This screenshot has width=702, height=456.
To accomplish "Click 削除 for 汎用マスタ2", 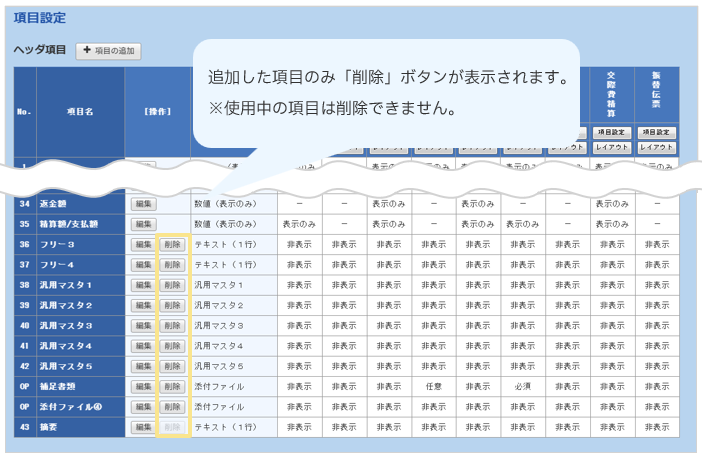I will [x=172, y=306].
